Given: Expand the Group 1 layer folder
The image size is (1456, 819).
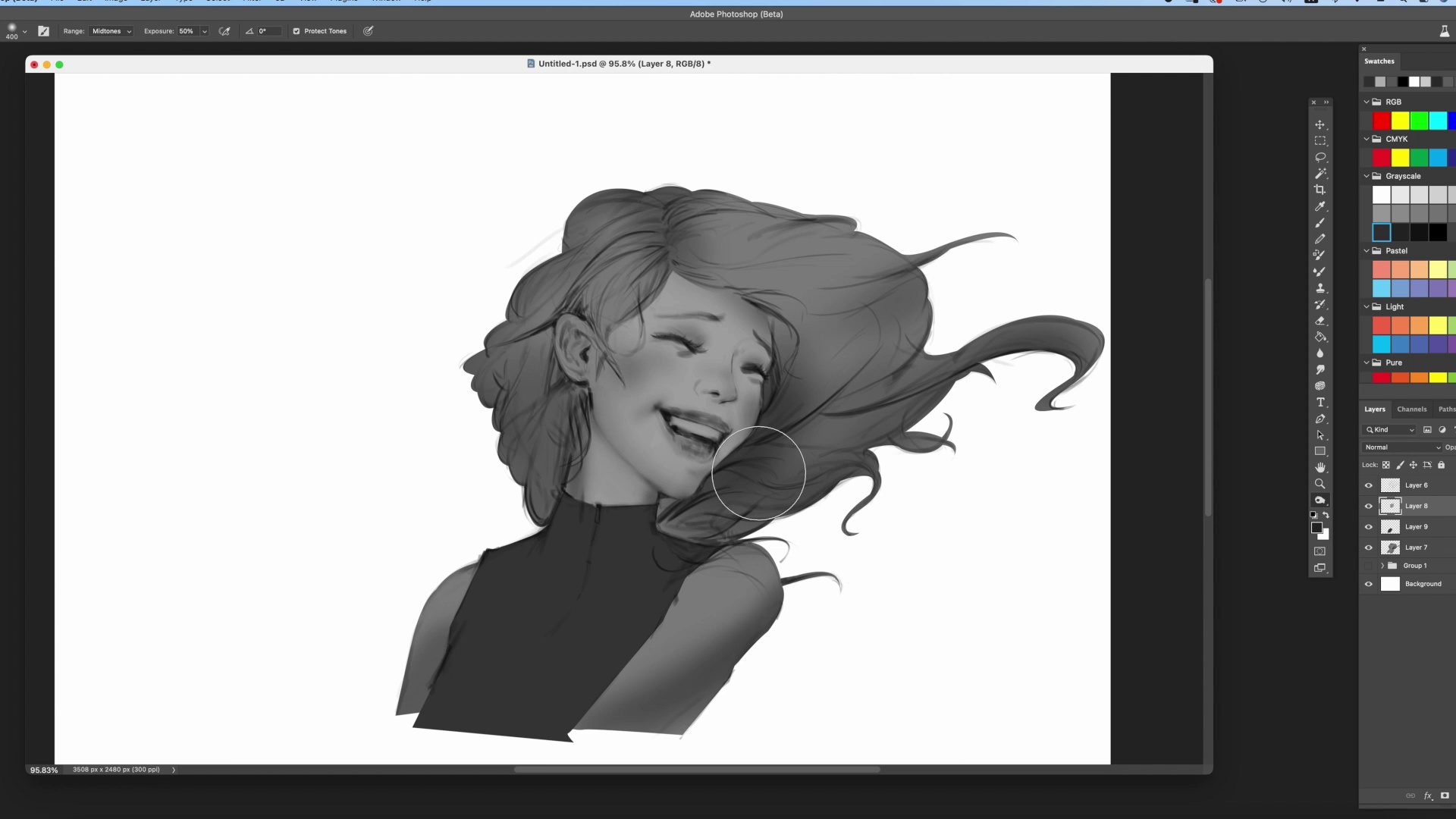Looking at the screenshot, I should click(x=1382, y=566).
